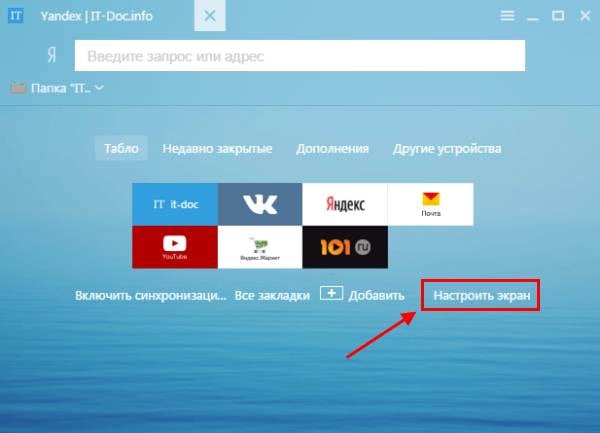The image size is (600, 433).
Task: Click the Настроить экран button
Action: pyautogui.click(x=480, y=296)
